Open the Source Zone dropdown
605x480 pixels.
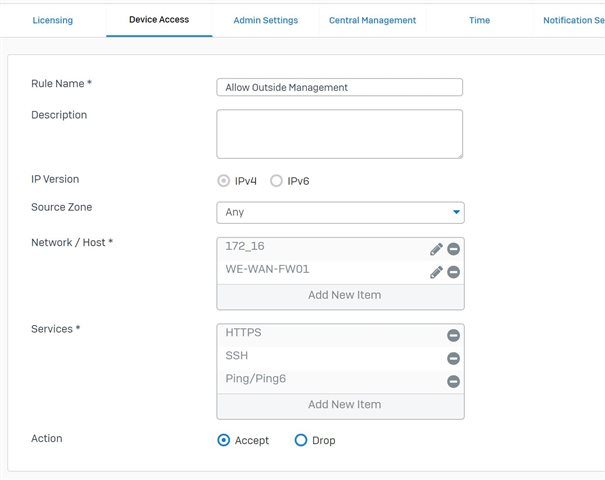(340, 212)
